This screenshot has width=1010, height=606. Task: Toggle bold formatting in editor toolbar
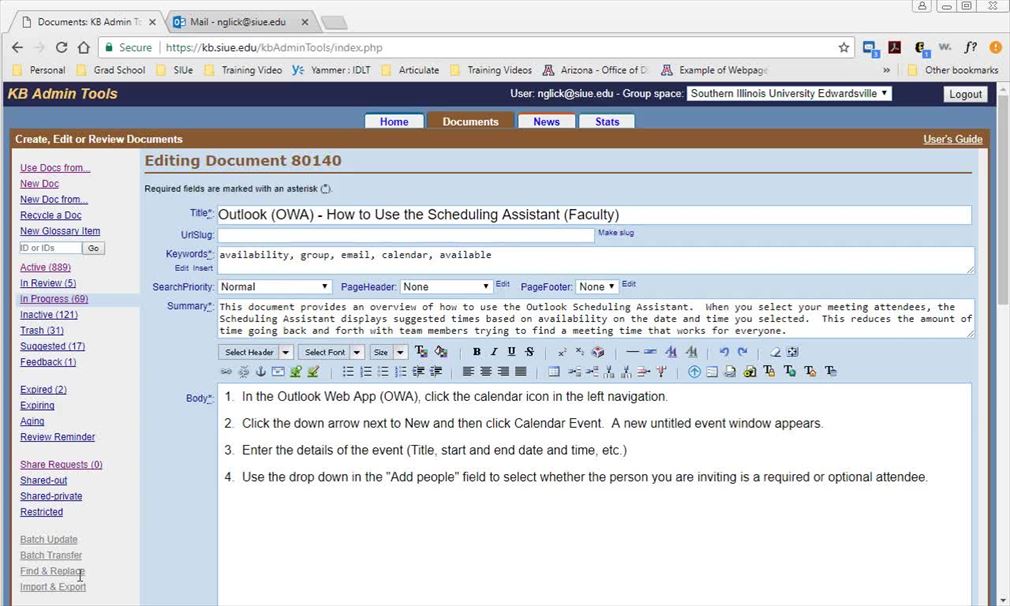477,352
